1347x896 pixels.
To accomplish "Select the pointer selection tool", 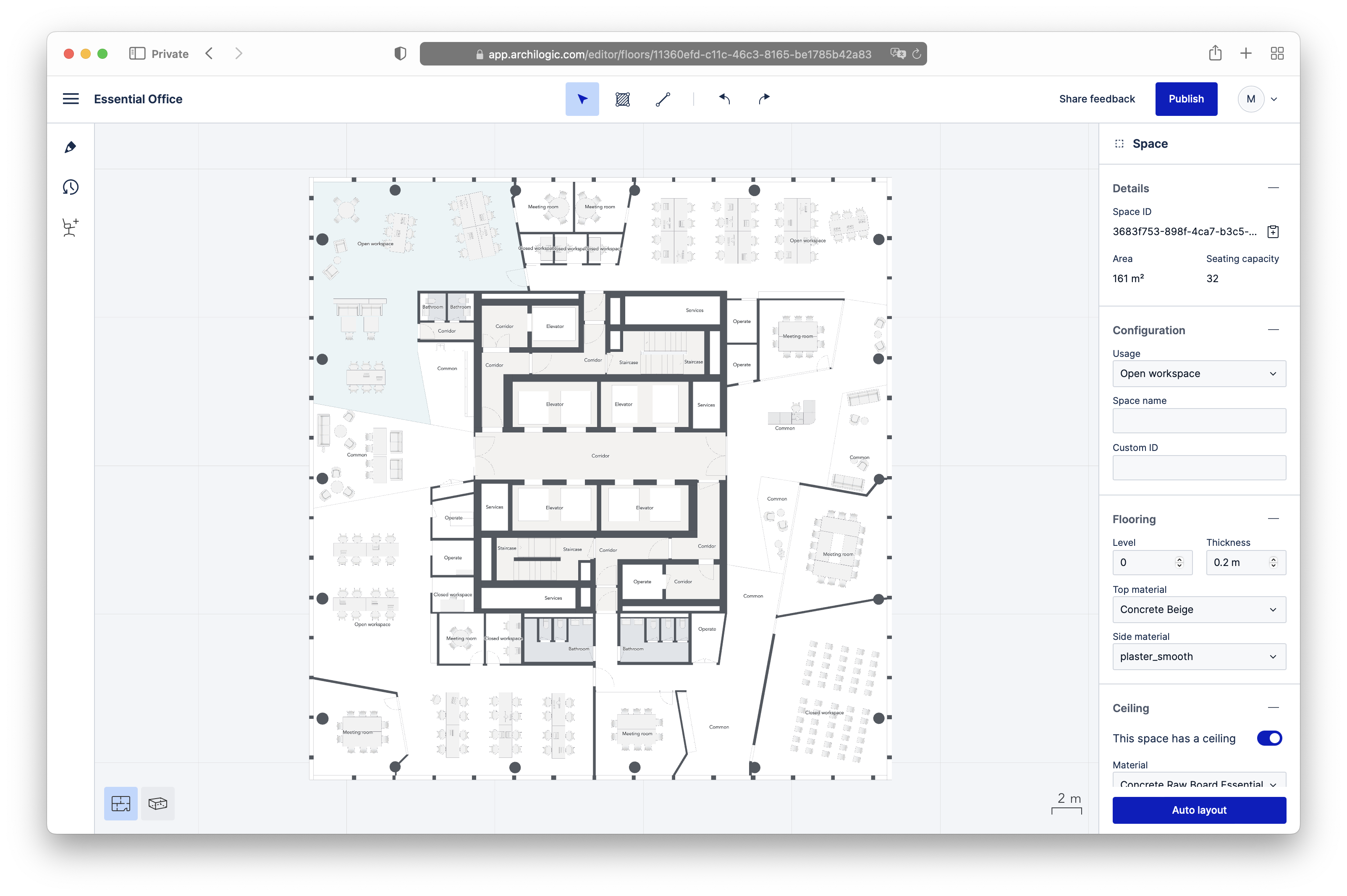I will click(582, 99).
